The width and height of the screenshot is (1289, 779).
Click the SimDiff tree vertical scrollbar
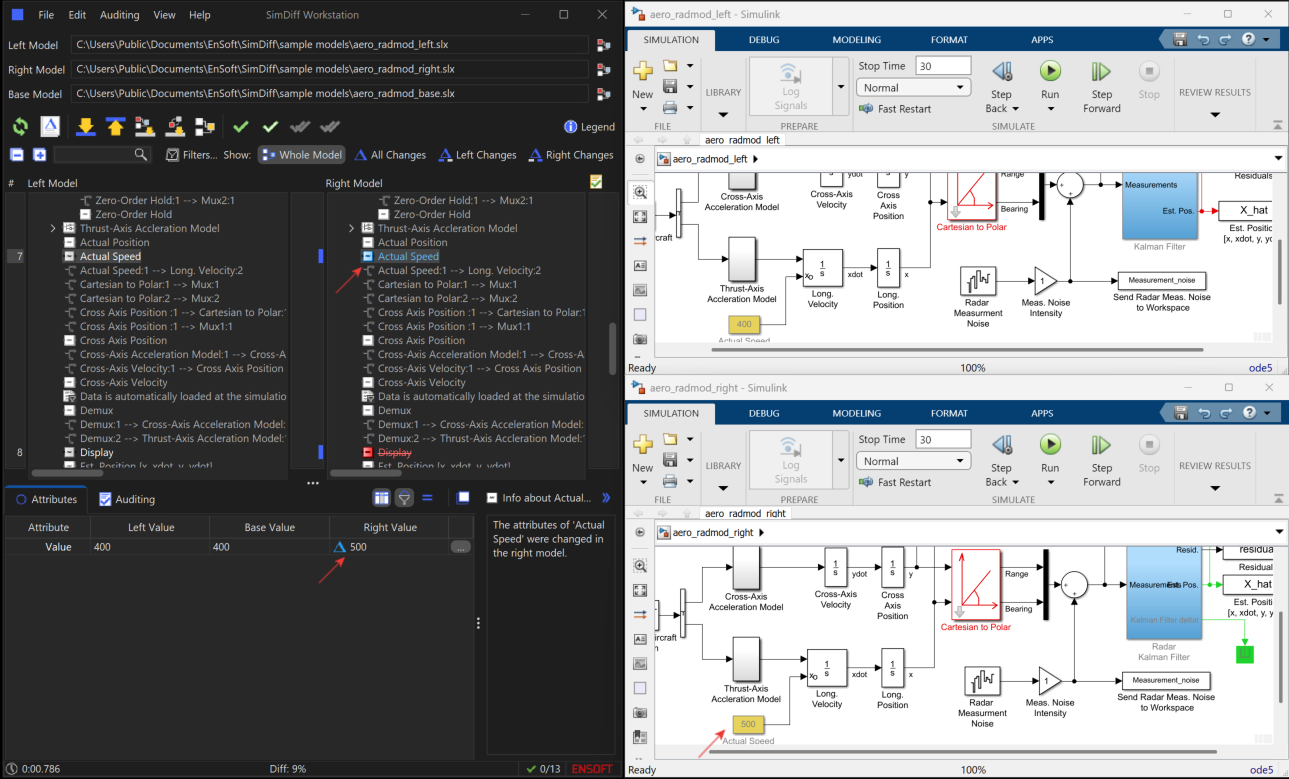click(x=613, y=347)
